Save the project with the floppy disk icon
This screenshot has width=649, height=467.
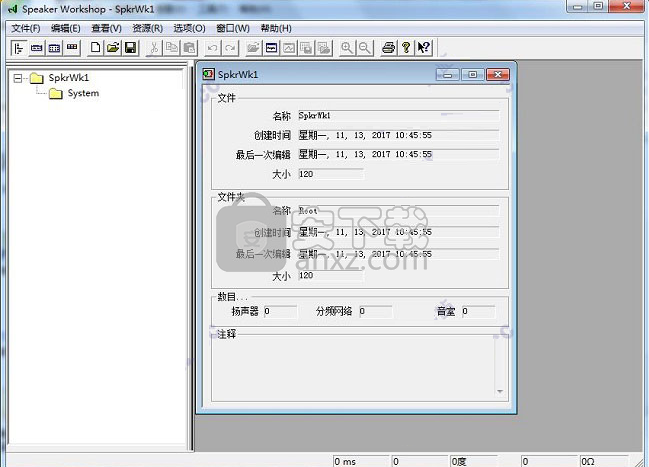[x=131, y=48]
